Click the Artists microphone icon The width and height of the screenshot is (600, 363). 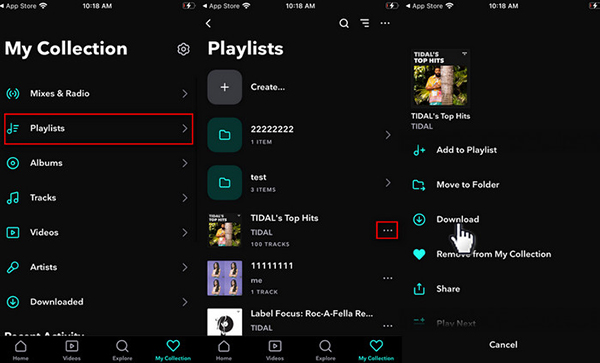[x=13, y=267]
